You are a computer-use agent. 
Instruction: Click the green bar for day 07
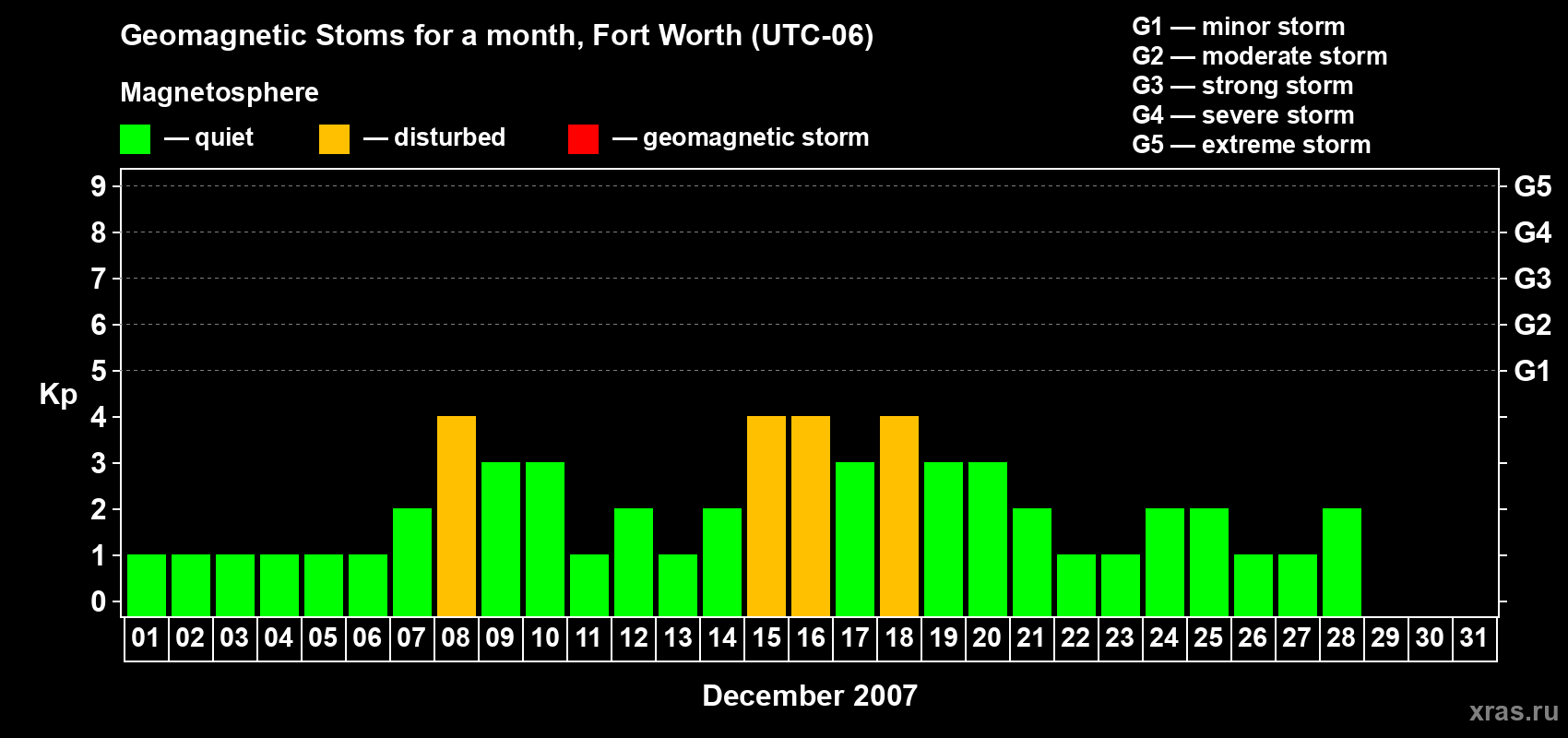point(412,563)
